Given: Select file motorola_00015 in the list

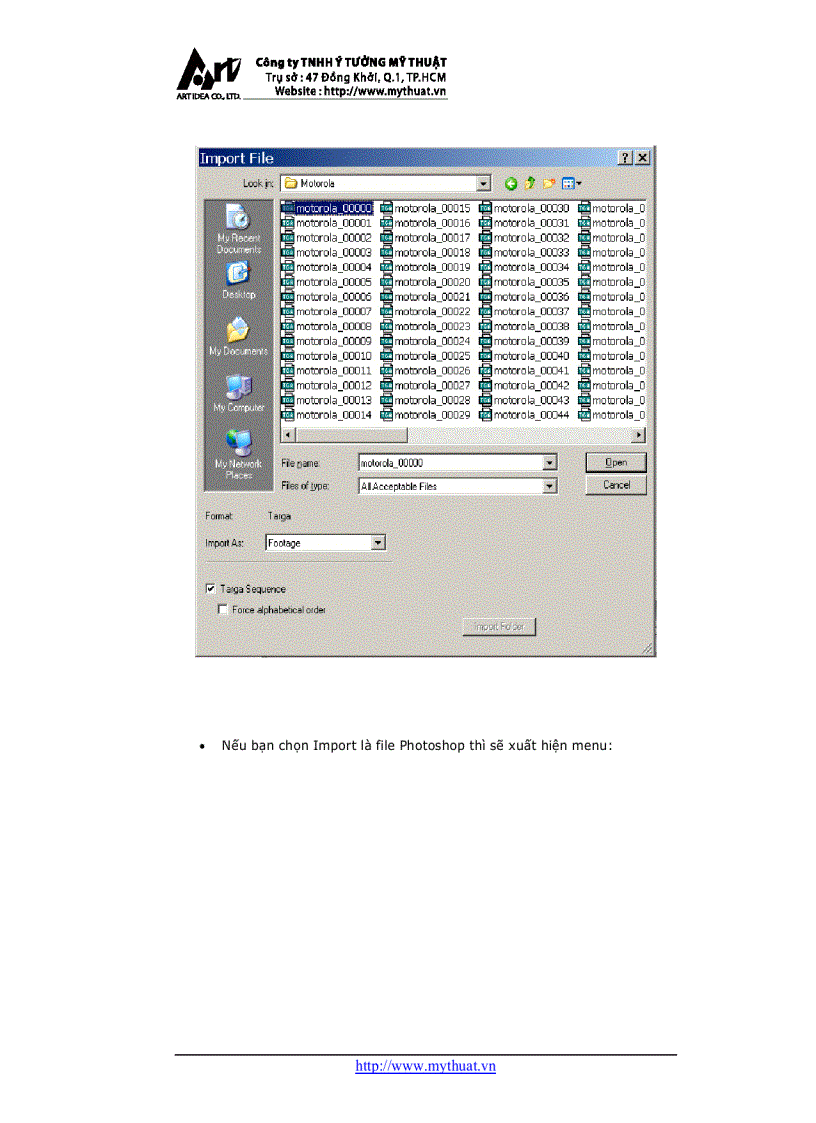Looking at the screenshot, I should coord(432,208).
